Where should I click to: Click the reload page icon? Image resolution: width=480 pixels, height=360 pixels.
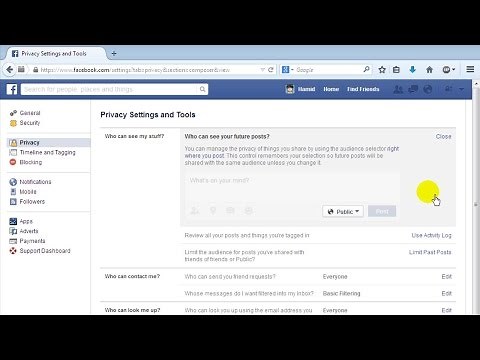[x=271, y=69]
